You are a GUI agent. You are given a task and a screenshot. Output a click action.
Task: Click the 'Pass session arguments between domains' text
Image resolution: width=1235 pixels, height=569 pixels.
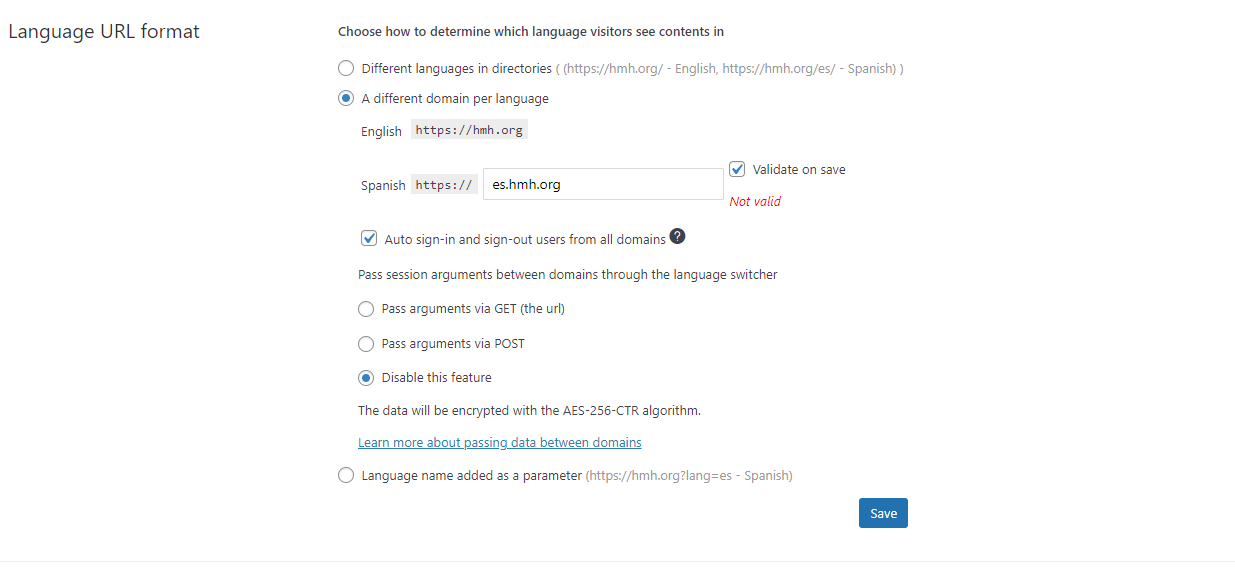tap(568, 274)
